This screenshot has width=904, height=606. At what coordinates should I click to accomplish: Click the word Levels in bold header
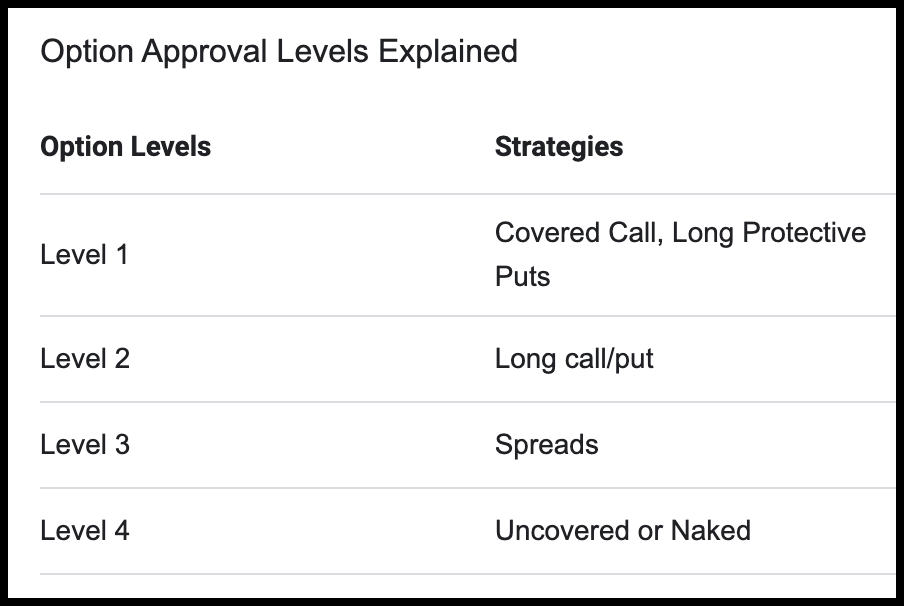coord(171,146)
